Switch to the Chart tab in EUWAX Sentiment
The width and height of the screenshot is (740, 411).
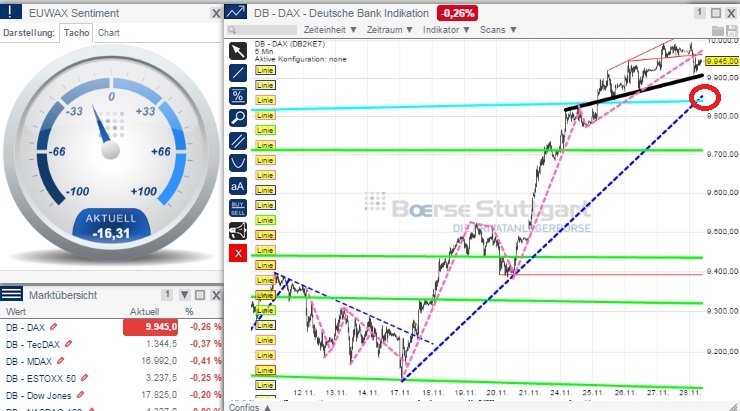[x=109, y=33]
